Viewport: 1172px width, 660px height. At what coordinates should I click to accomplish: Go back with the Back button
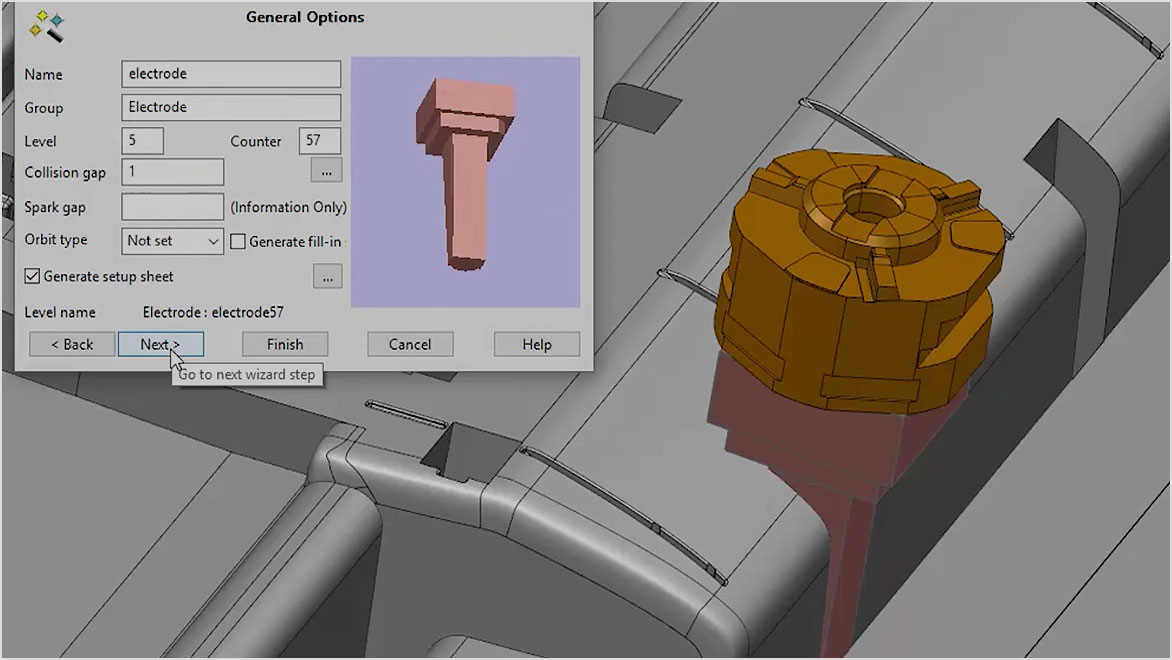tap(72, 345)
